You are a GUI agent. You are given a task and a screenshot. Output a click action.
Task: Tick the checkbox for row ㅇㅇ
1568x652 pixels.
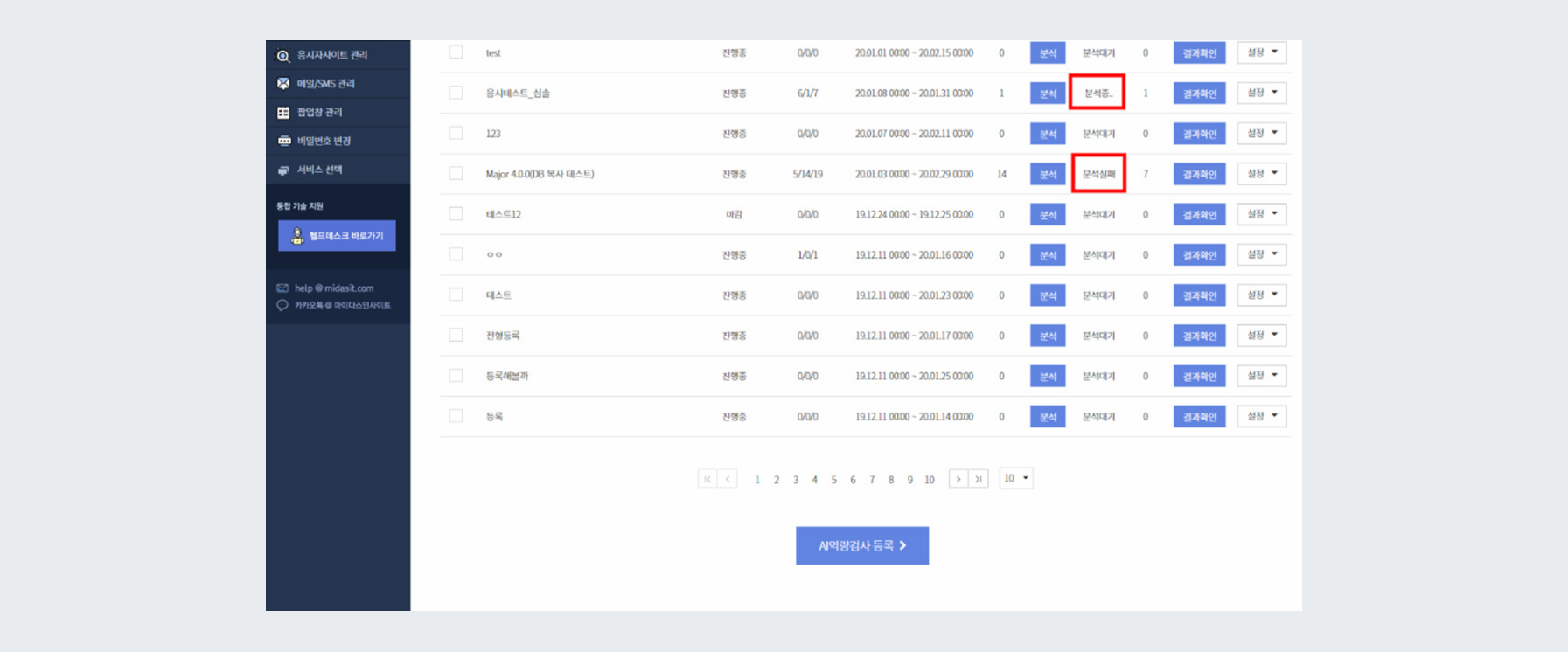(456, 254)
